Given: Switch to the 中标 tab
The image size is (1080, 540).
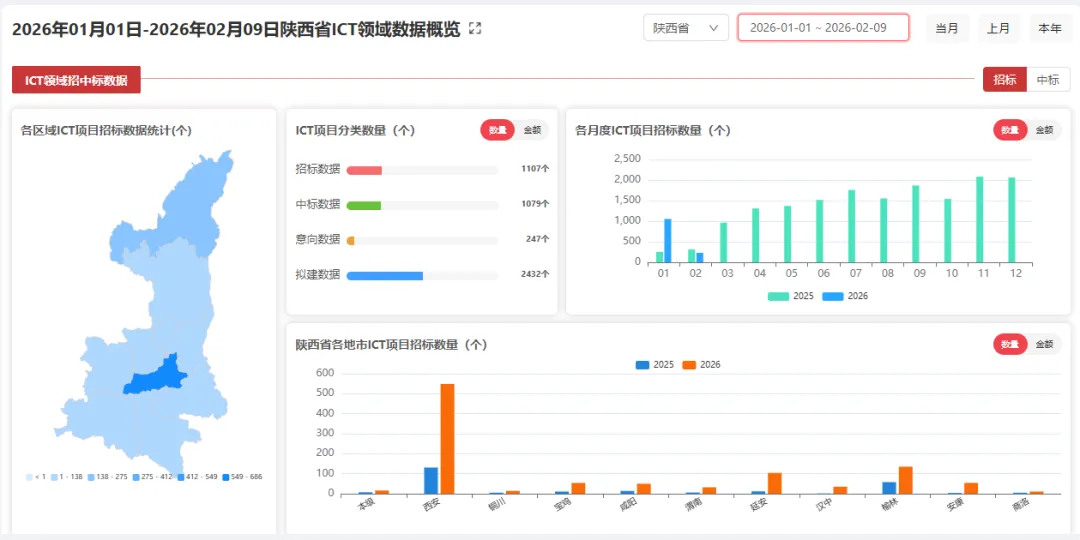Looking at the screenshot, I should (x=1048, y=80).
